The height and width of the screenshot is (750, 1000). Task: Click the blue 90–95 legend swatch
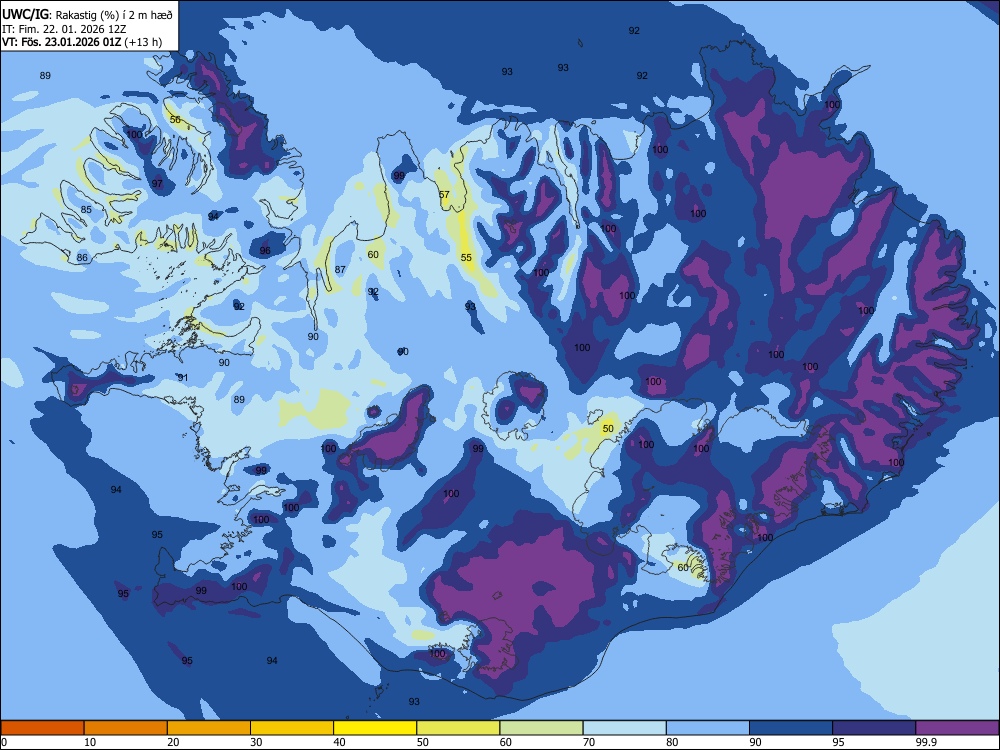click(791, 728)
